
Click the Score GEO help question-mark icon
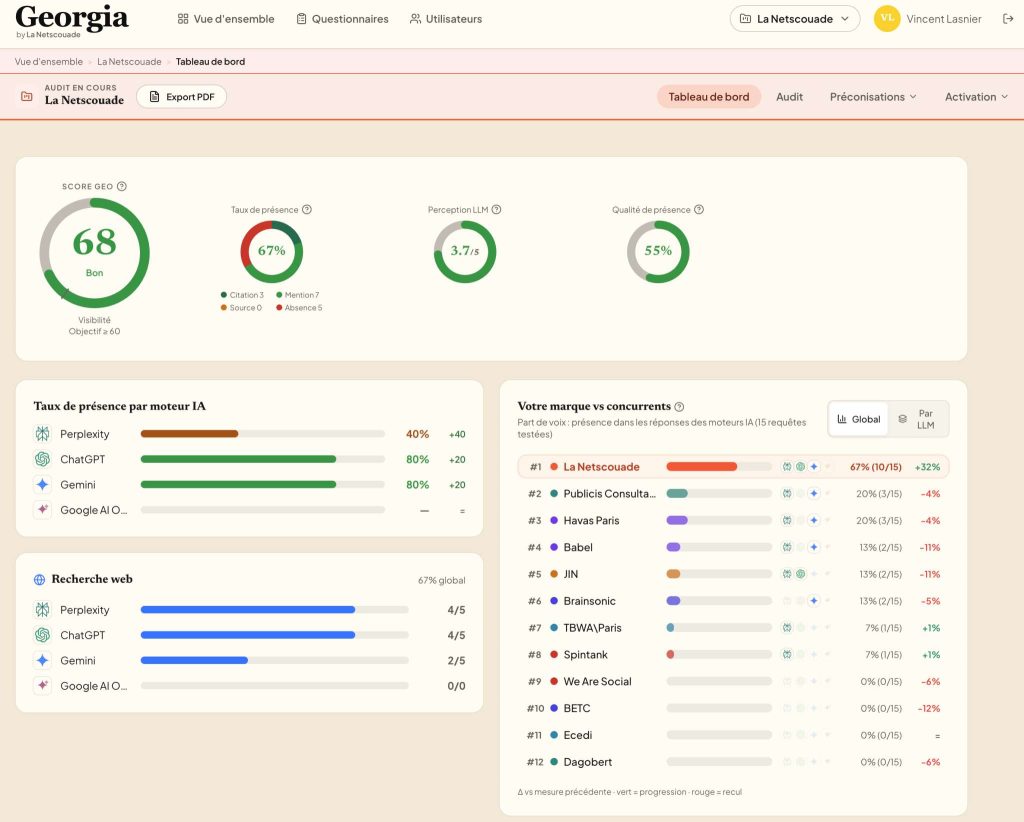tap(121, 186)
